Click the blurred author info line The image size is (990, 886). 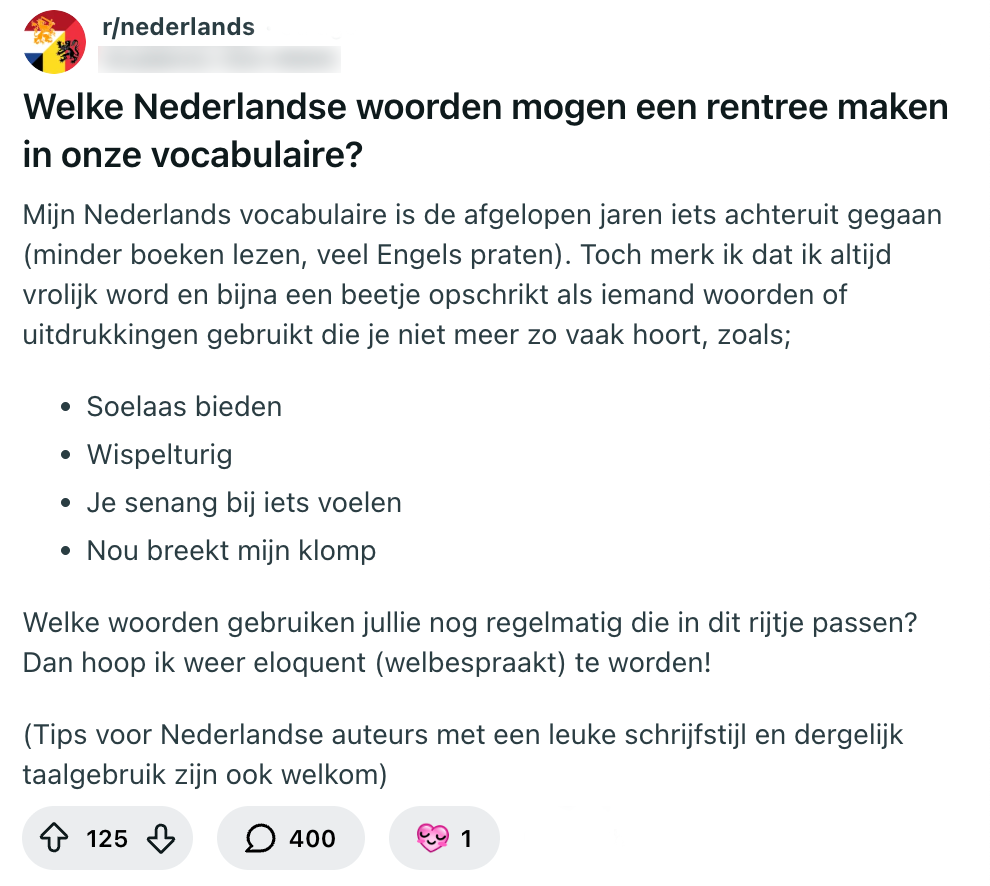click(221, 59)
